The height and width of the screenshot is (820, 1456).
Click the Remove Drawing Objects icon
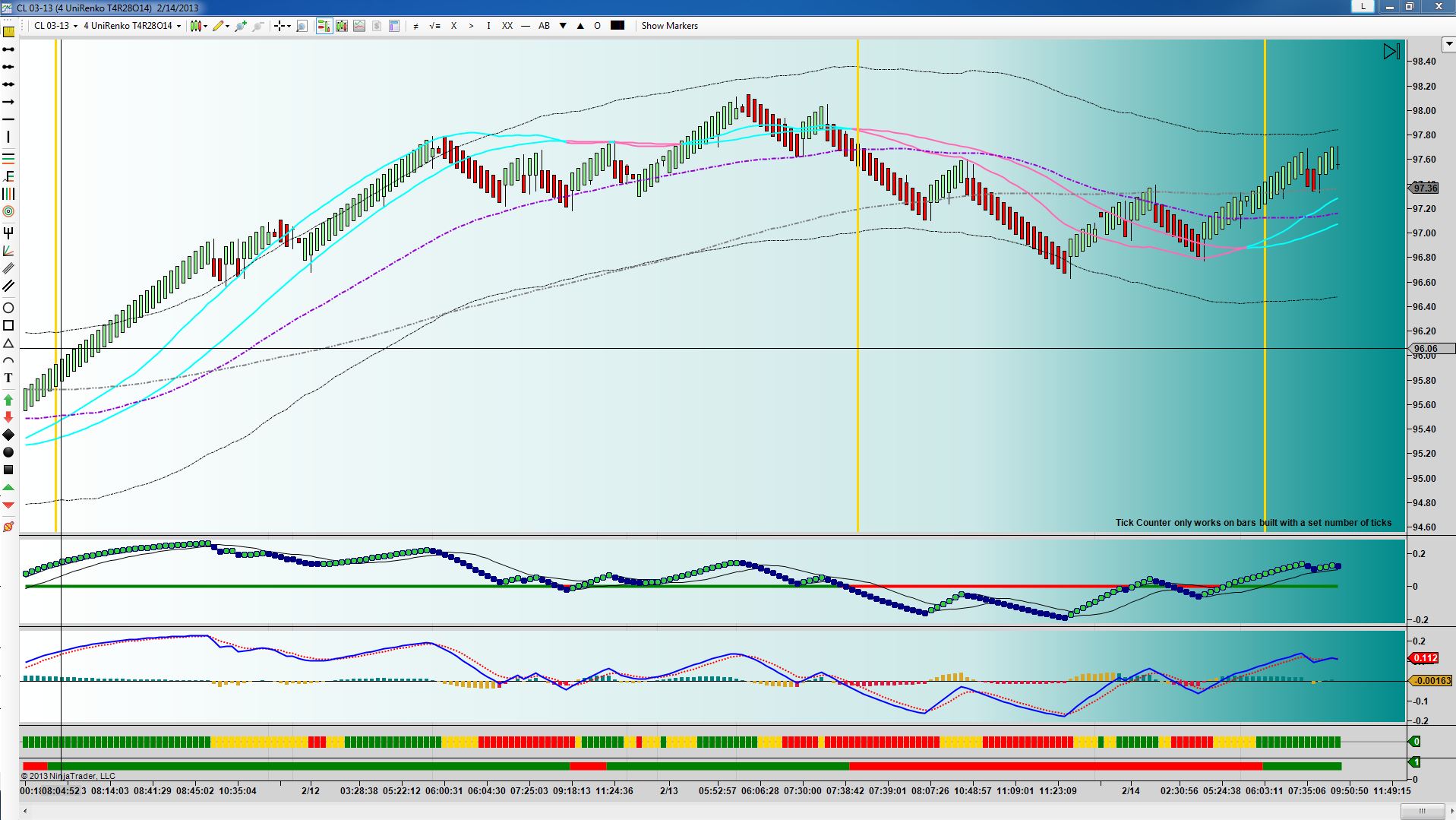tap(8, 527)
